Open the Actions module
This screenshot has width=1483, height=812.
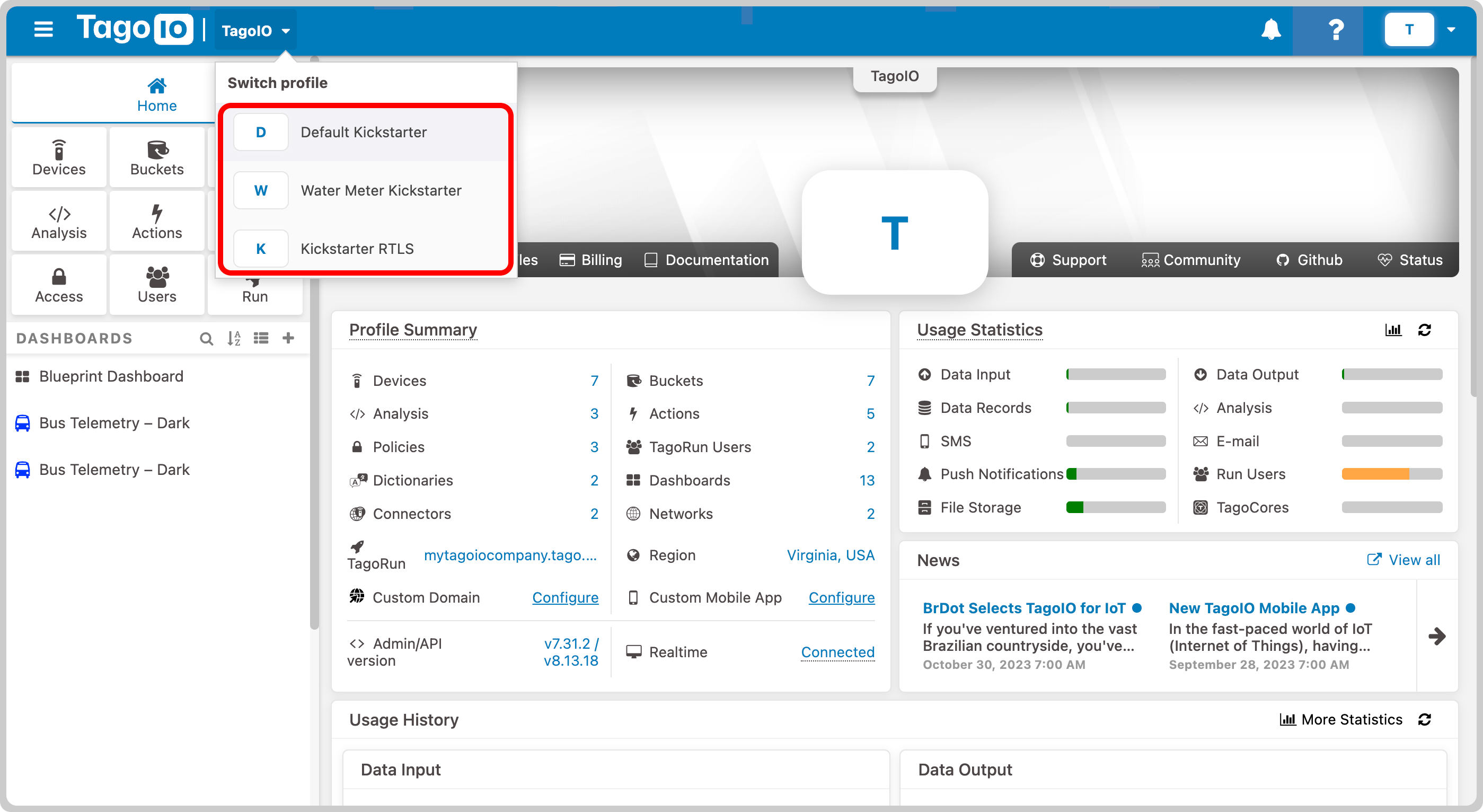pyautogui.click(x=156, y=222)
